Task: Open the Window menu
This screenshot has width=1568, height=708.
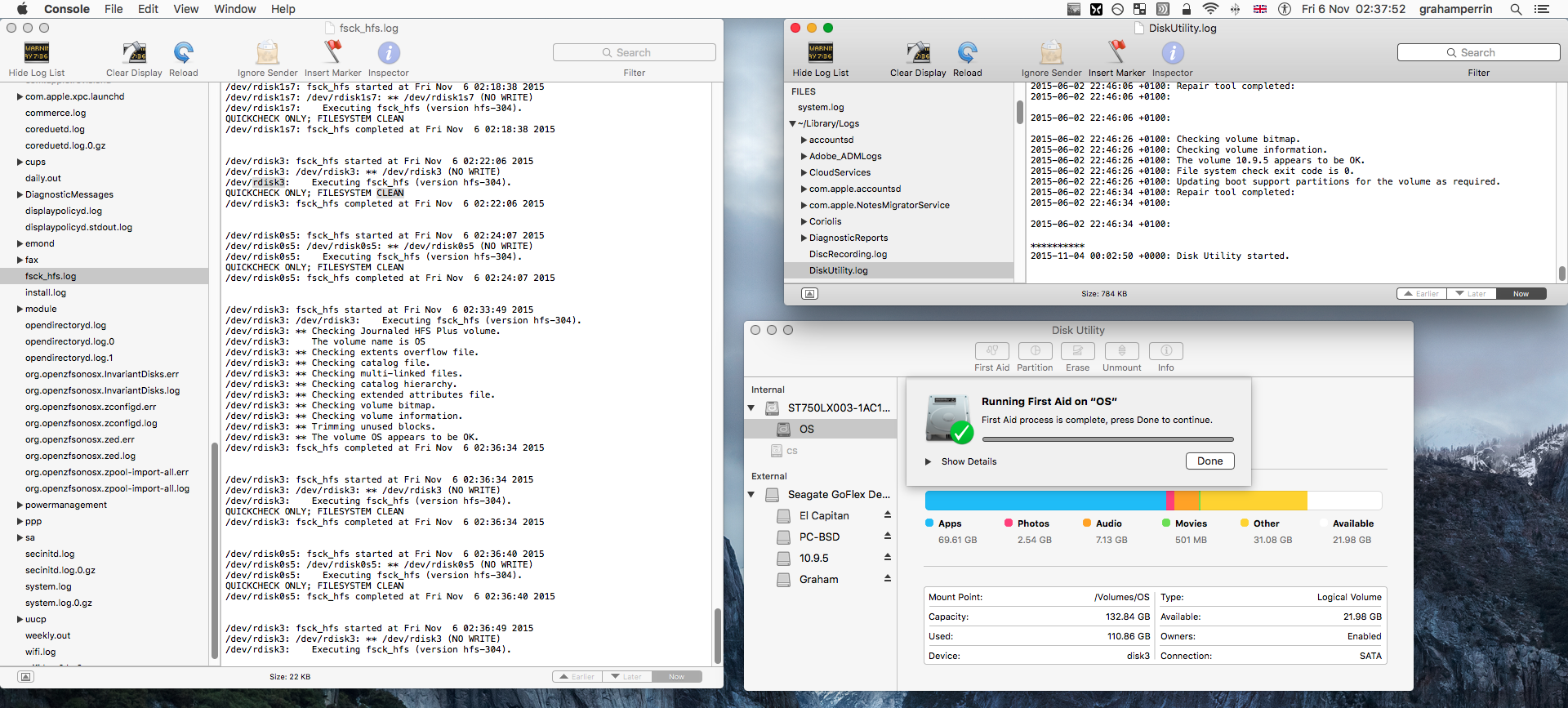Action: pyautogui.click(x=235, y=9)
